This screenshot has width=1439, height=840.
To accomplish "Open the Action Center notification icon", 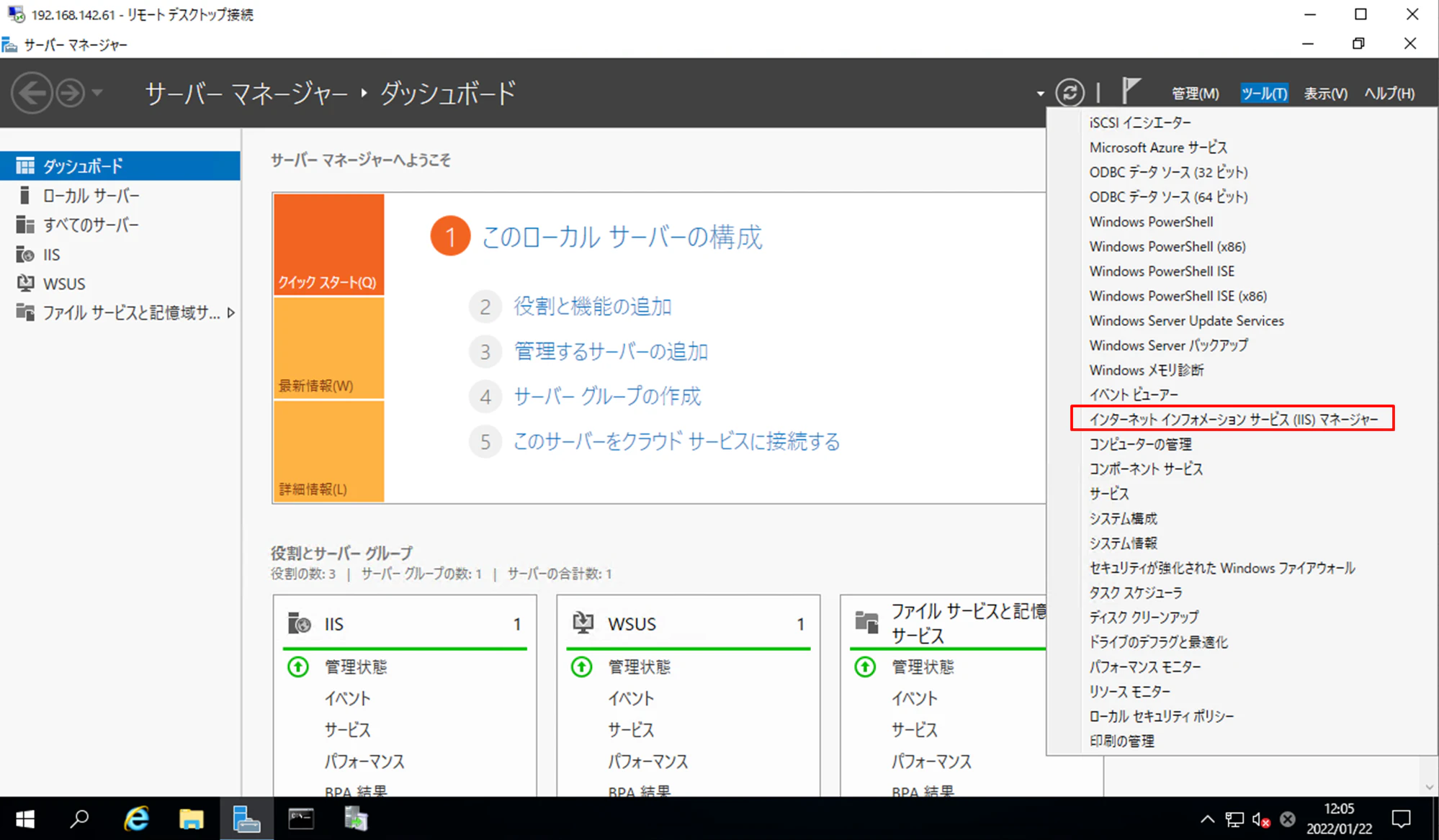I will [1401, 819].
